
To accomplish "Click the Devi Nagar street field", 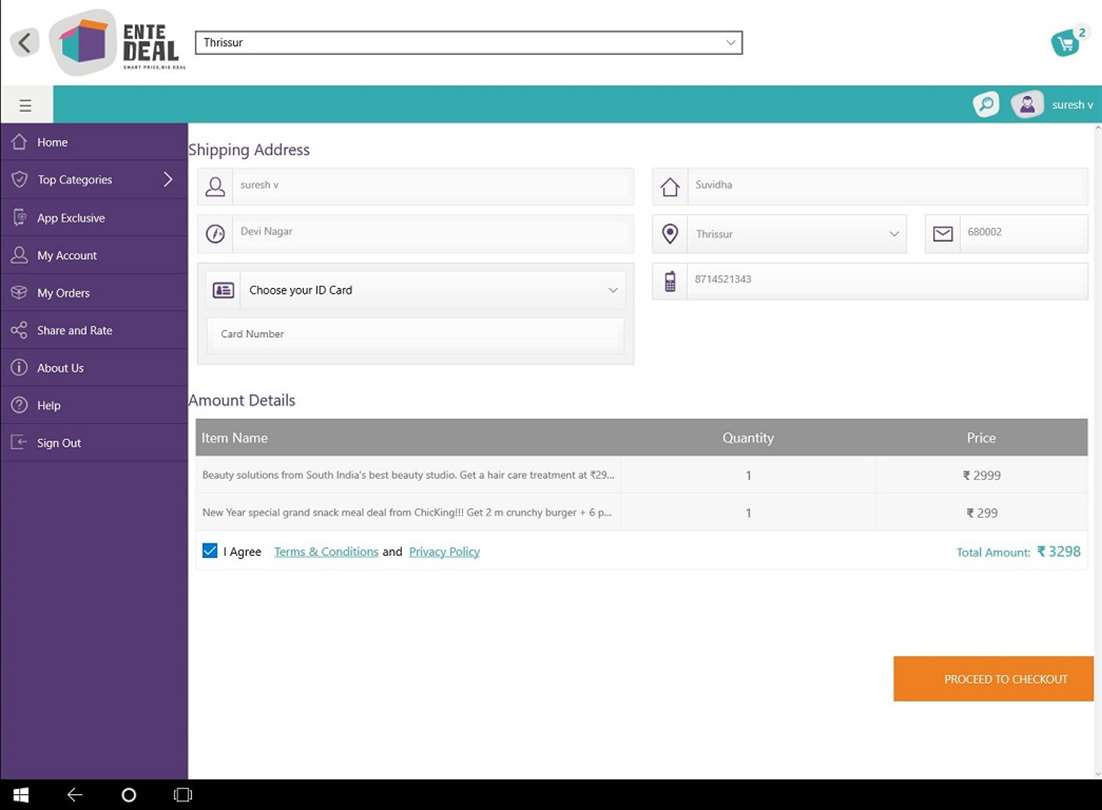I will tap(433, 233).
